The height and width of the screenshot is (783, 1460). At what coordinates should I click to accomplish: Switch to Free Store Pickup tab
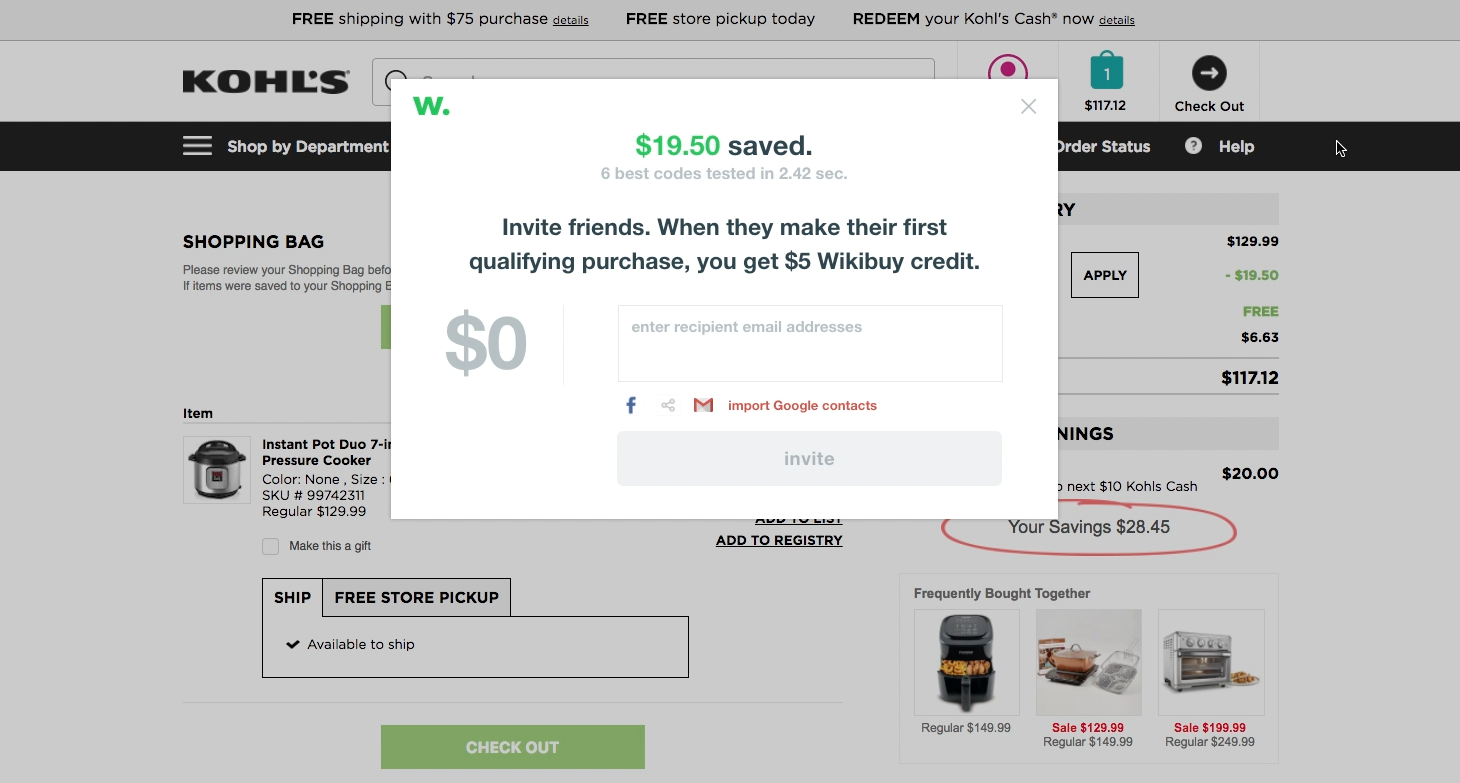pos(416,597)
